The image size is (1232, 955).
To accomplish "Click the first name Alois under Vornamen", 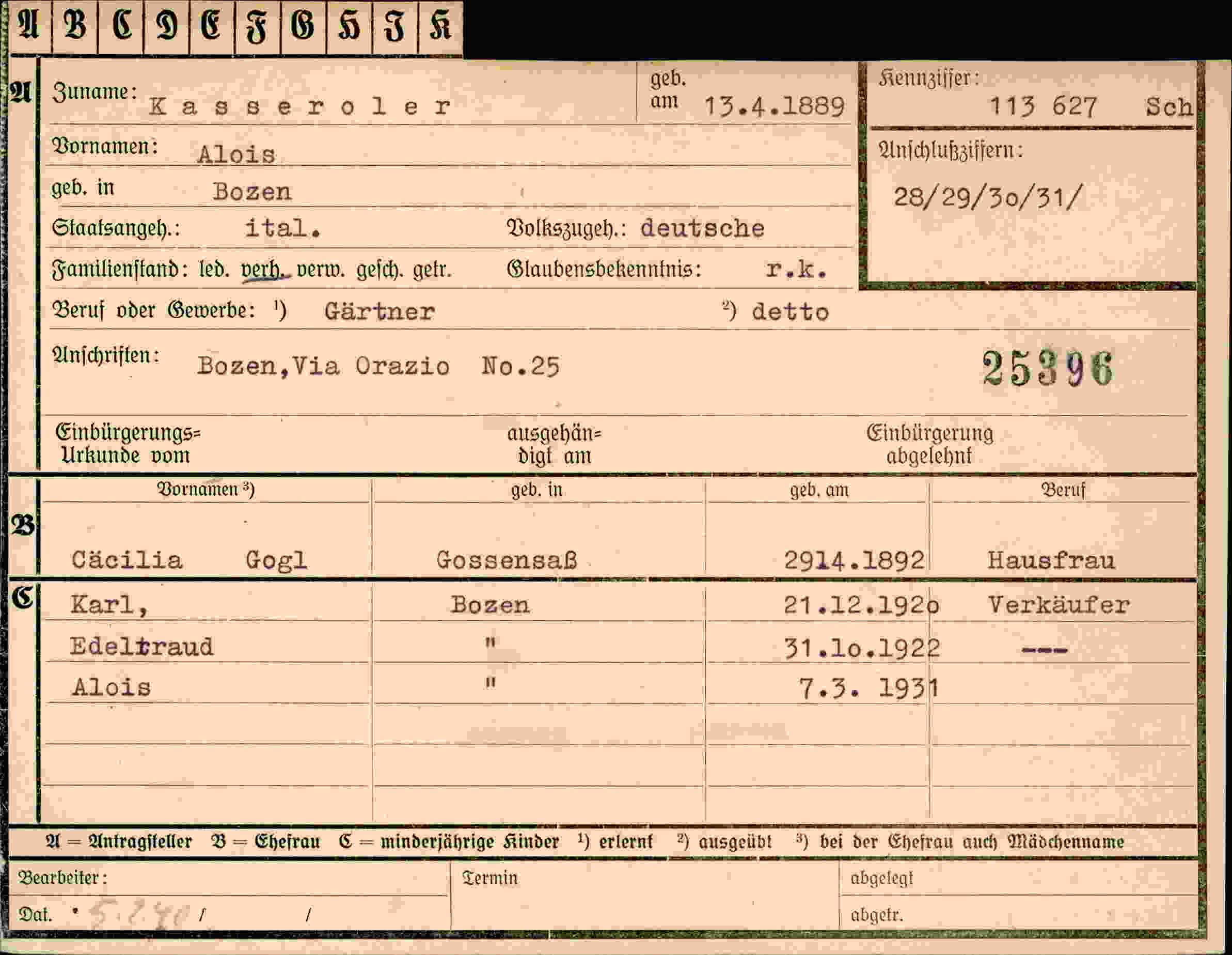I will [x=236, y=154].
